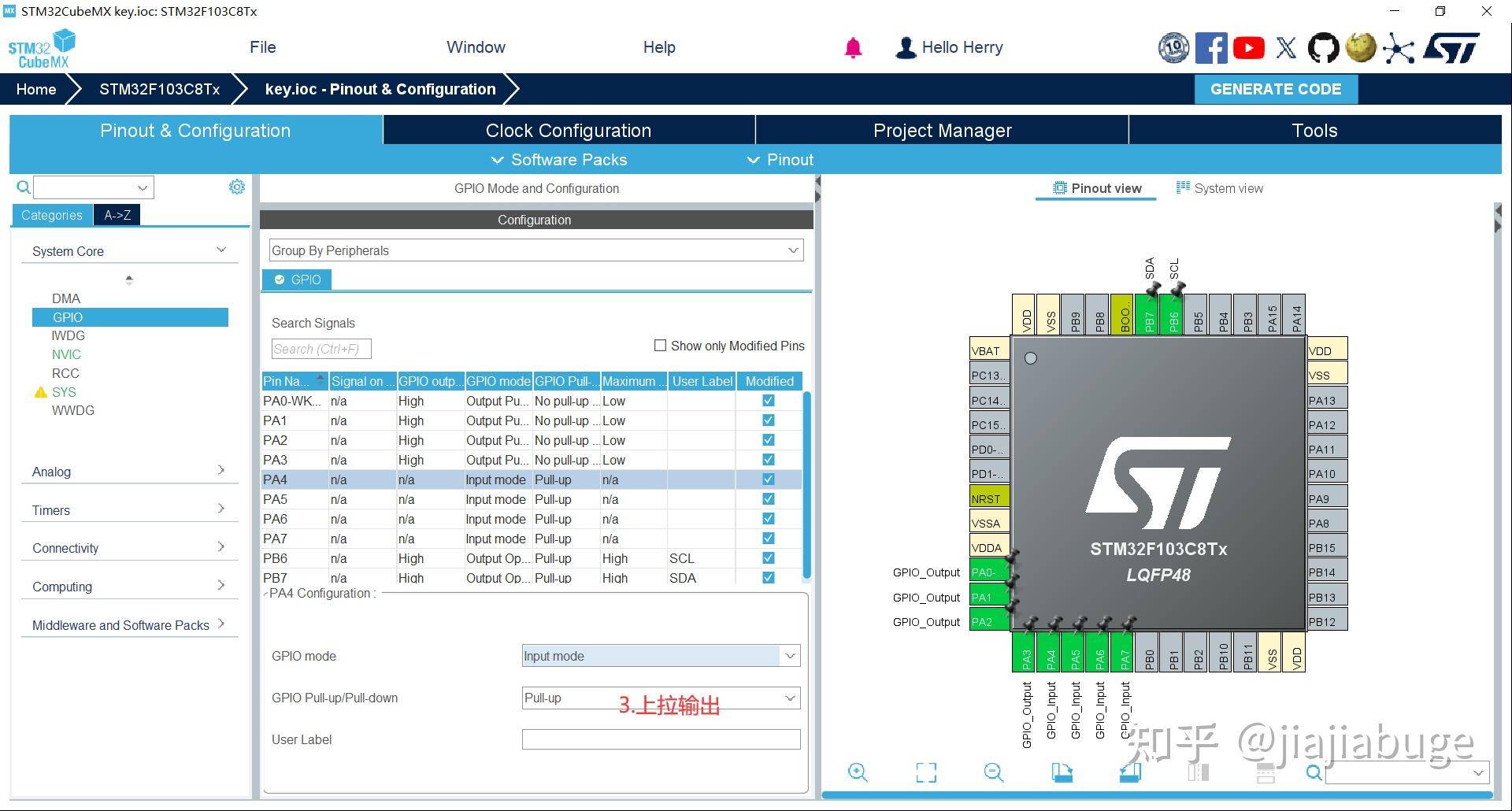Click the pin search magnifier below the chip
1512x811 pixels.
tap(1314, 772)
